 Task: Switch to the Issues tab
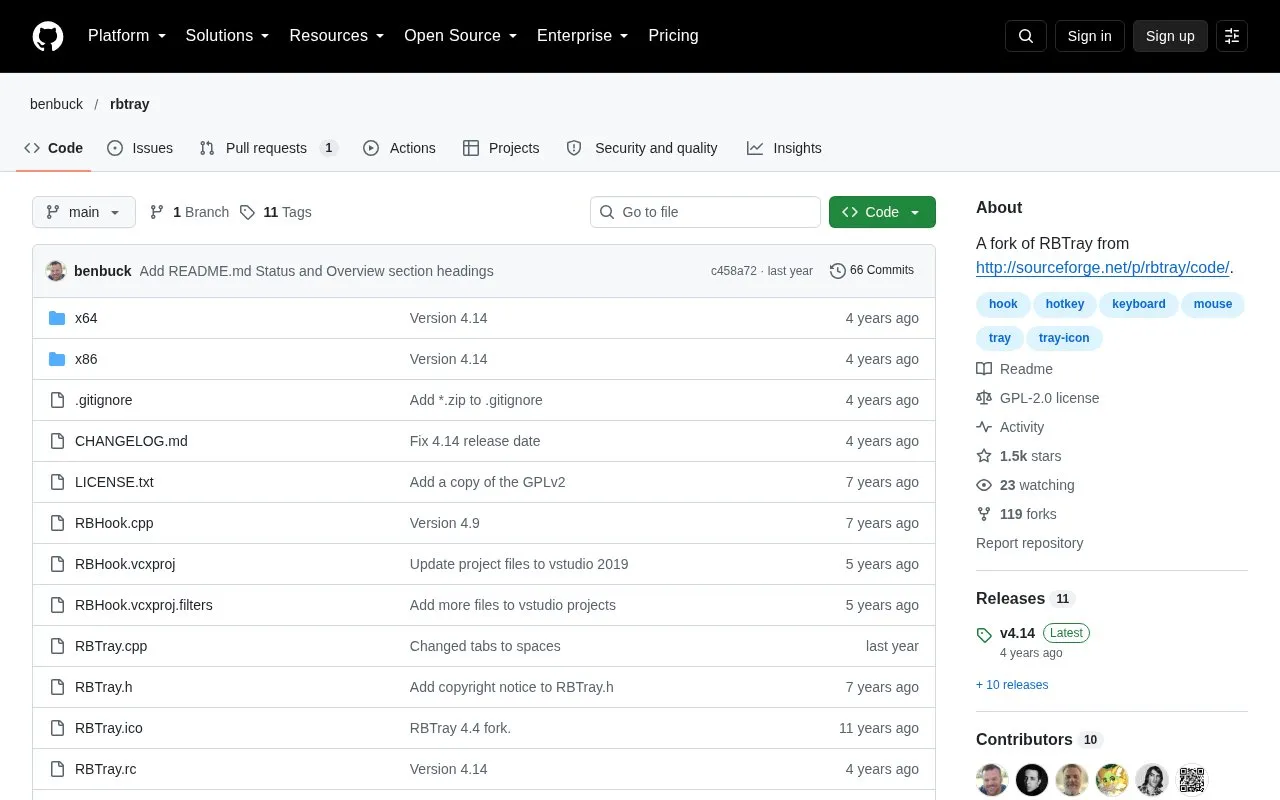tap(140, 148)
